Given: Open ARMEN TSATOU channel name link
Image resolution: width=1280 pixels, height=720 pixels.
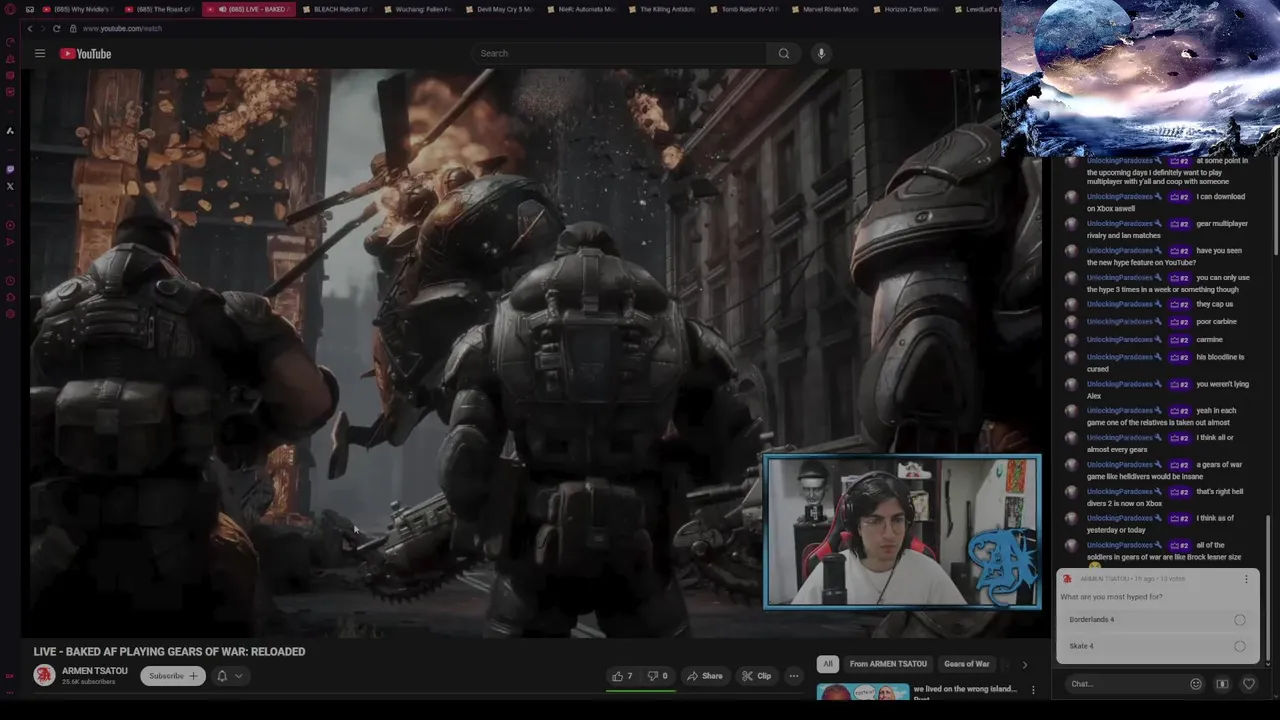Looking at the screenshot, I should 95,671.
